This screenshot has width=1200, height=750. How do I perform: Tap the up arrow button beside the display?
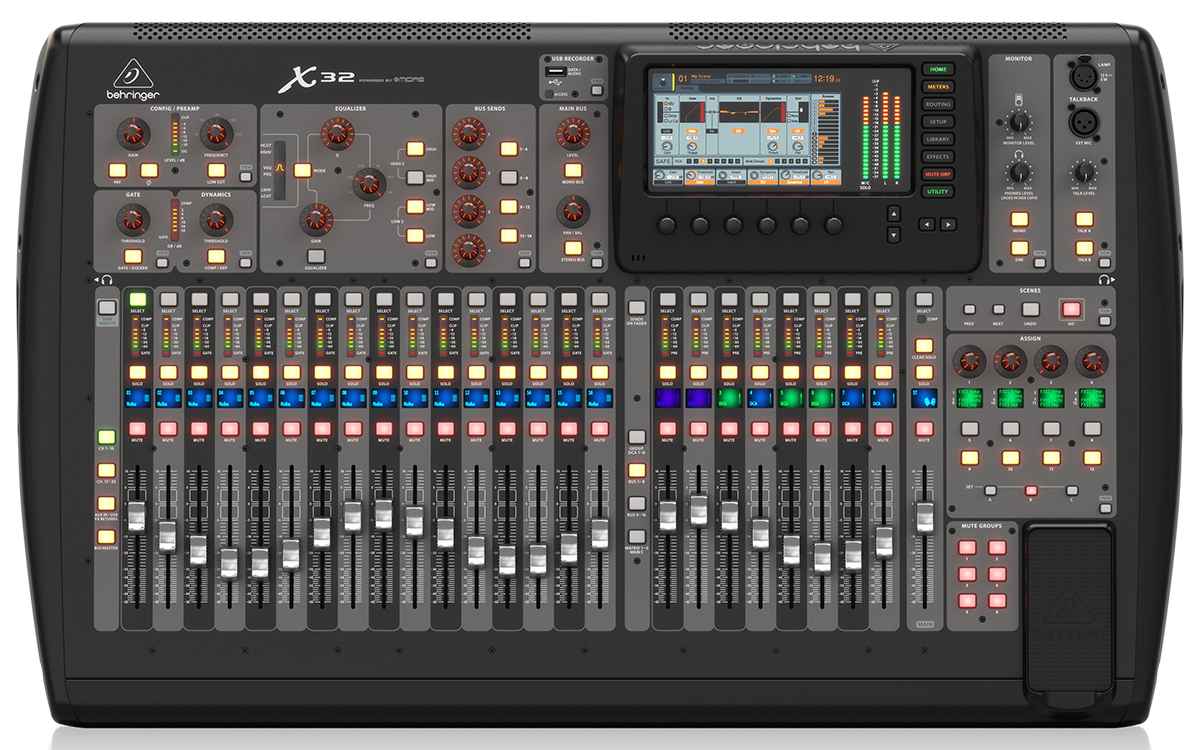coord(894,213)
